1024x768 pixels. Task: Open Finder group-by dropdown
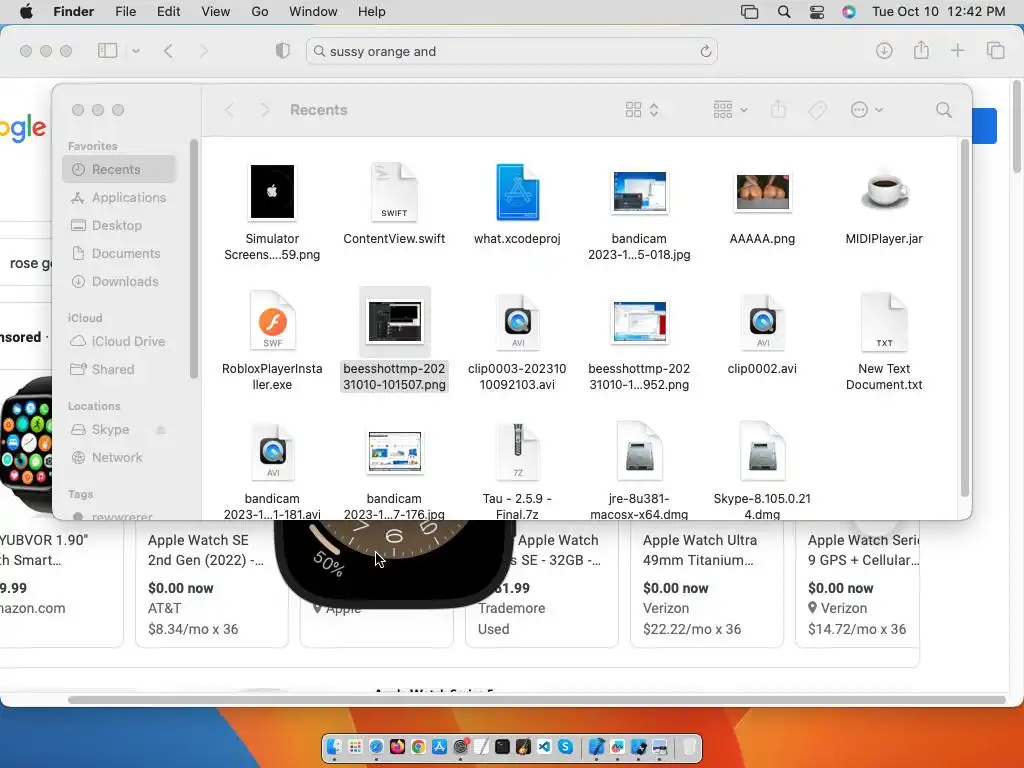click(x=730, y=110)
